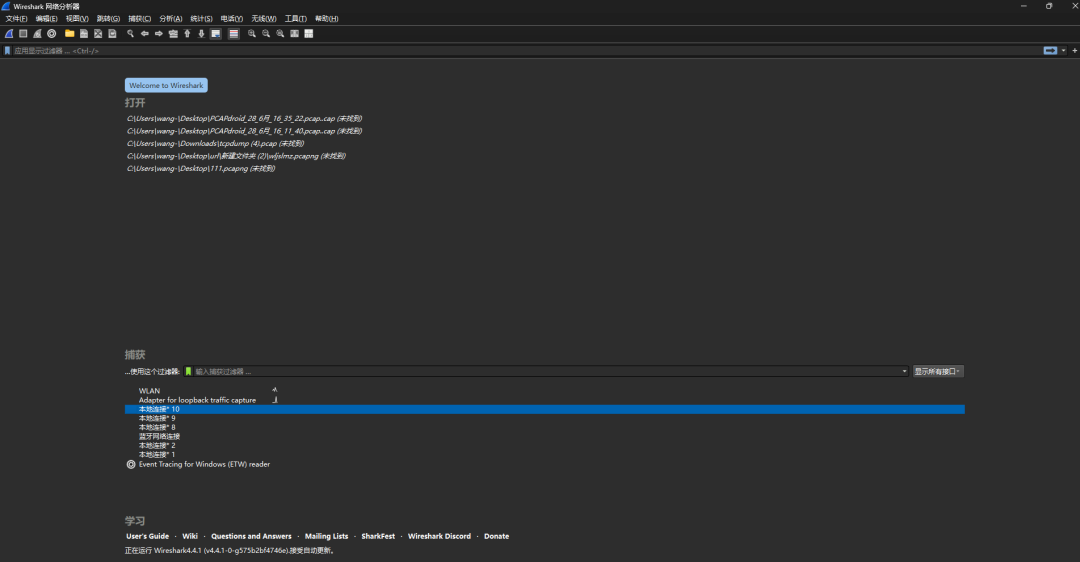This screenshot has height=562, width=1080.
Task: Open the 显示所有接口 dropdown
Action: (x=937, y=371)
